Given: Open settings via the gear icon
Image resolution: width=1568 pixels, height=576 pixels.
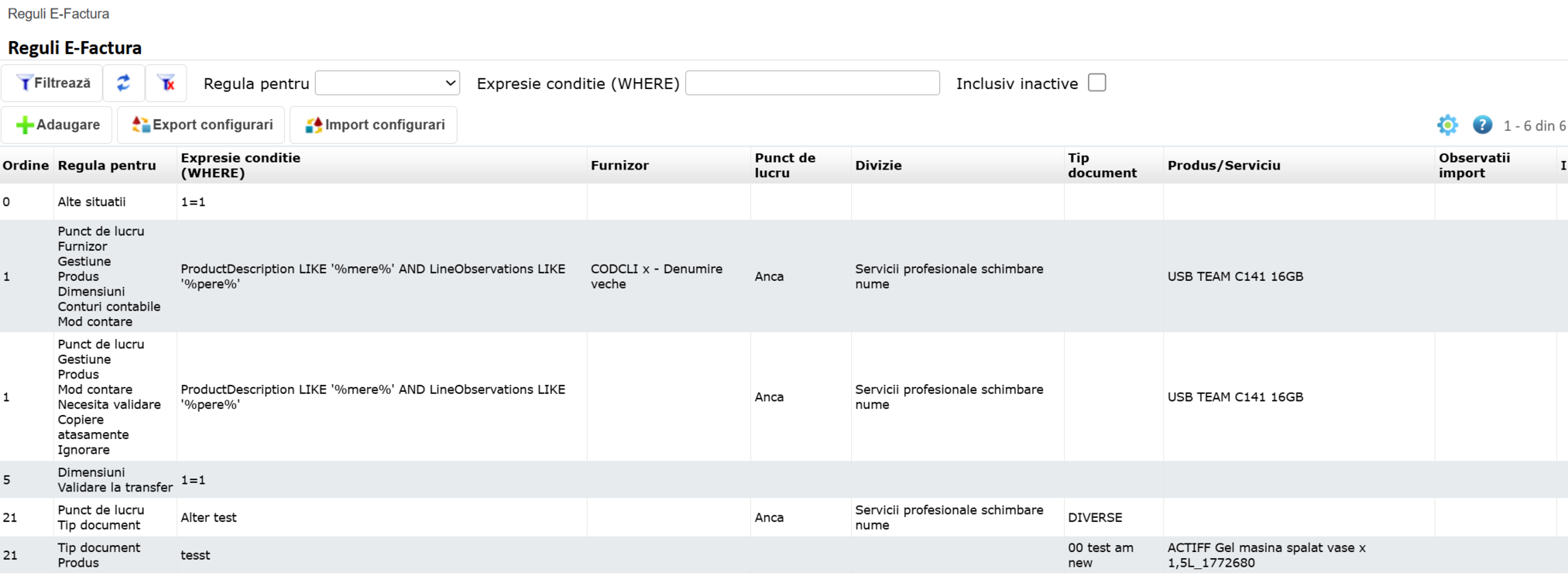Looking at the screenshot, I should [x=1447, y=125].
